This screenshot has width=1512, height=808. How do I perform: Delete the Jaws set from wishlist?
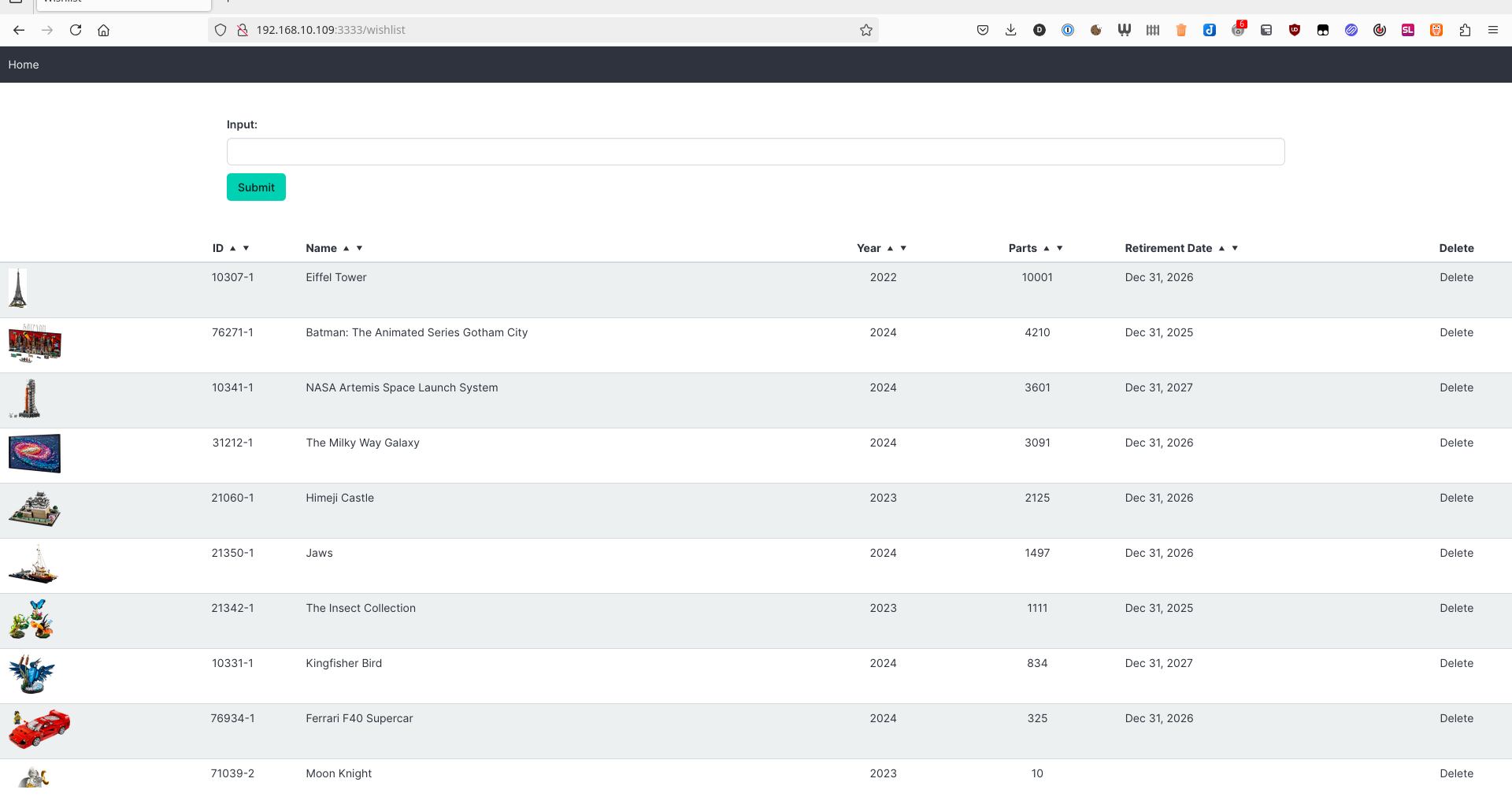1456,553
